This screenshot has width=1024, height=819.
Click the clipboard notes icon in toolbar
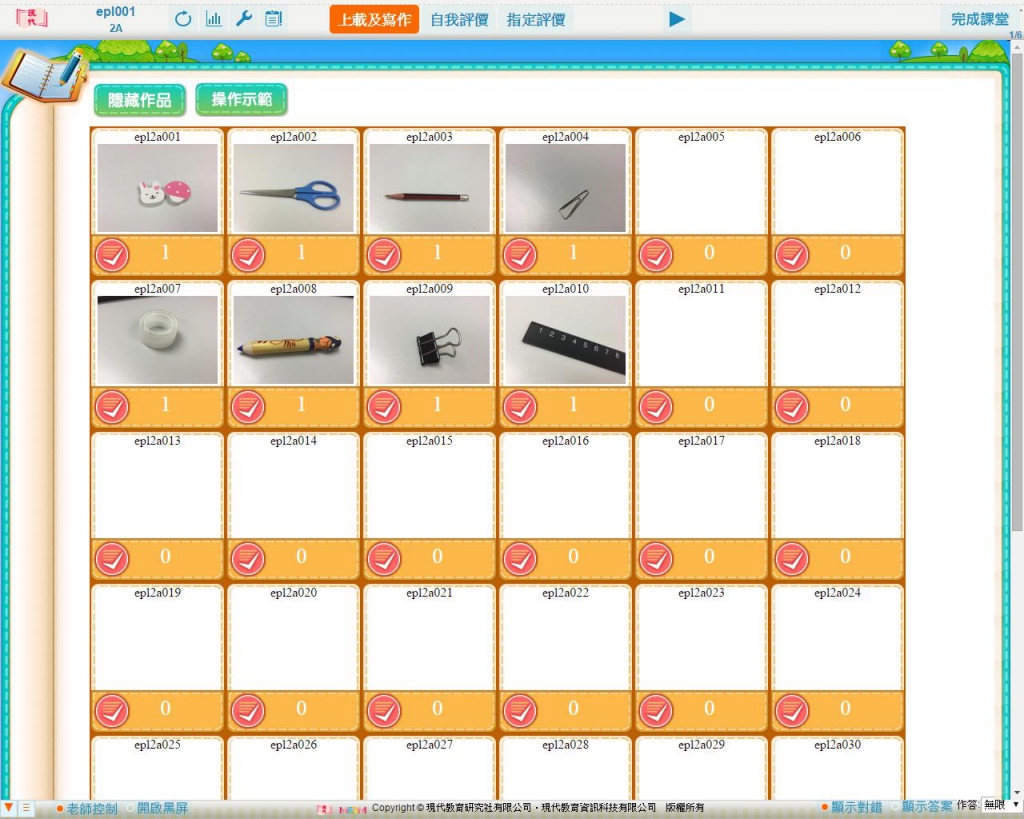274,19
